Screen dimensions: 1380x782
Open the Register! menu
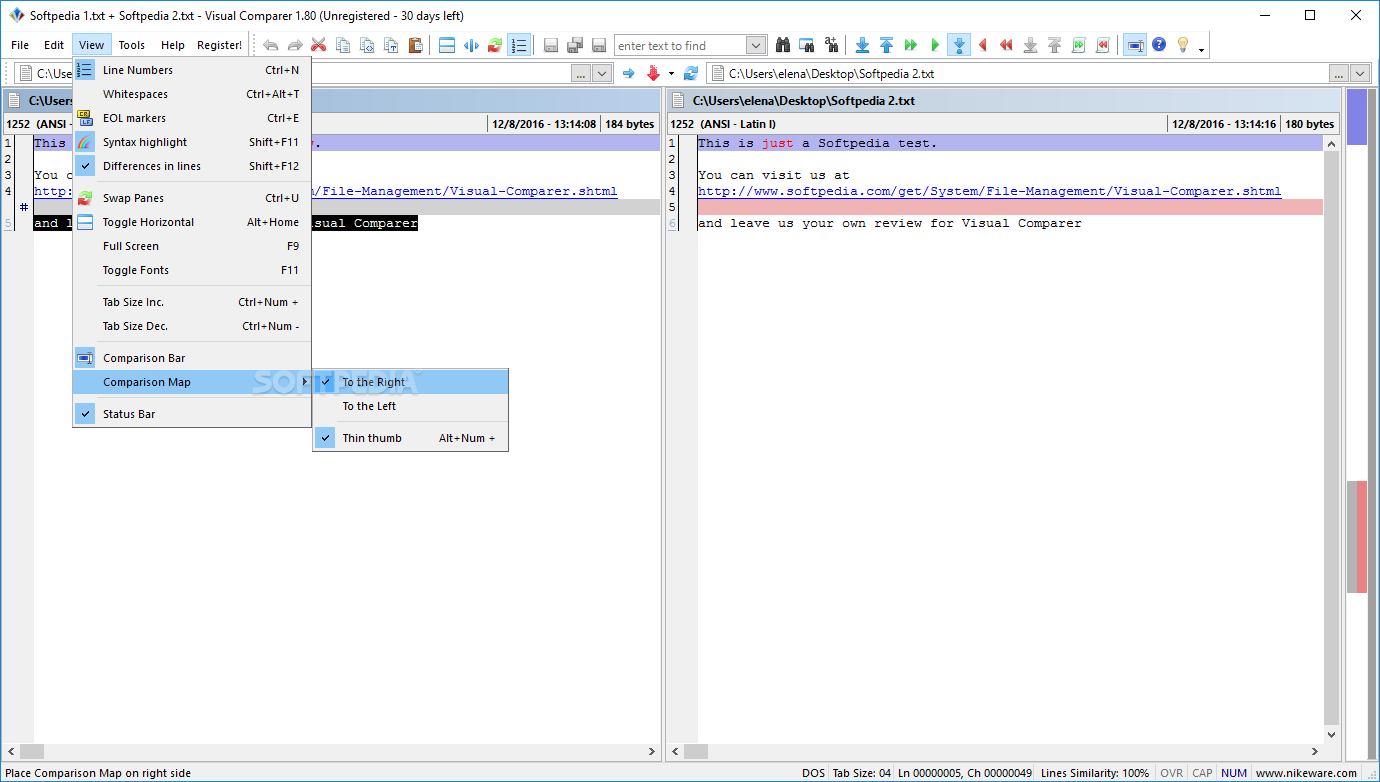point(219,45)
